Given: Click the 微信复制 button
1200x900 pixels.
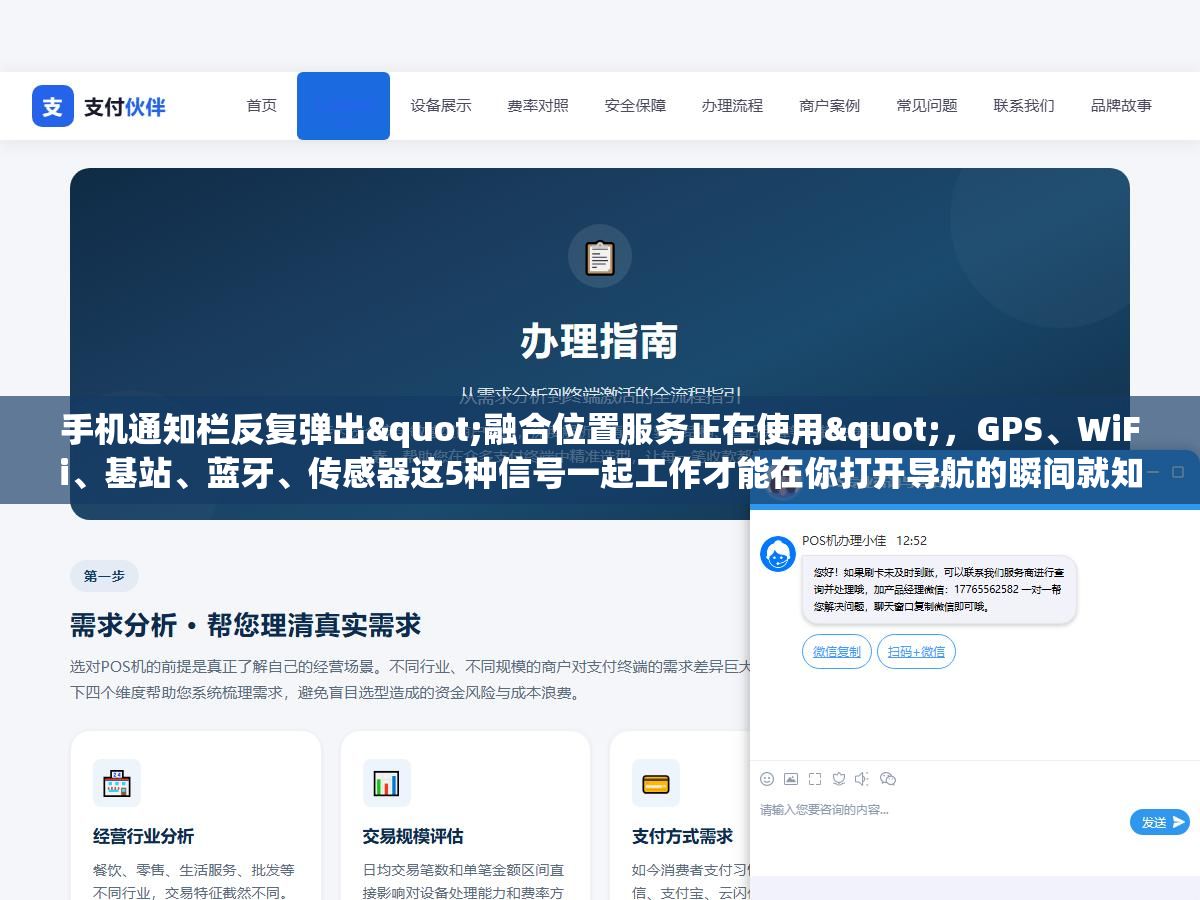Looking at the screenshot, I should (837, 652).
